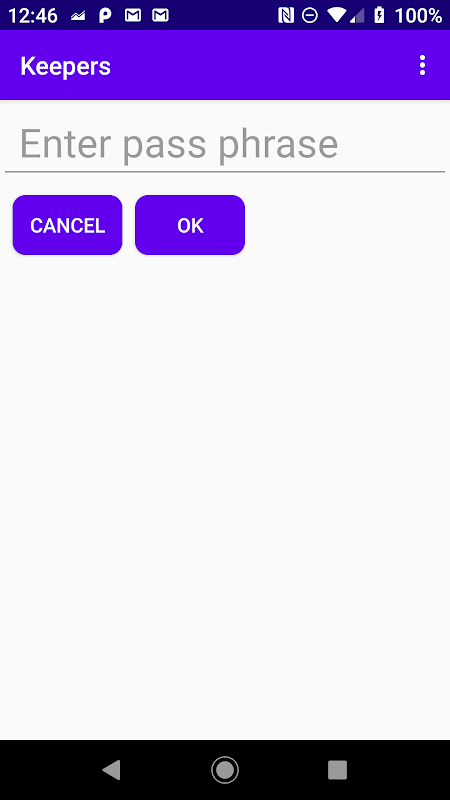Tap the do-not-disturb status icon
The image size is (450, 800).
coord(310,16)
